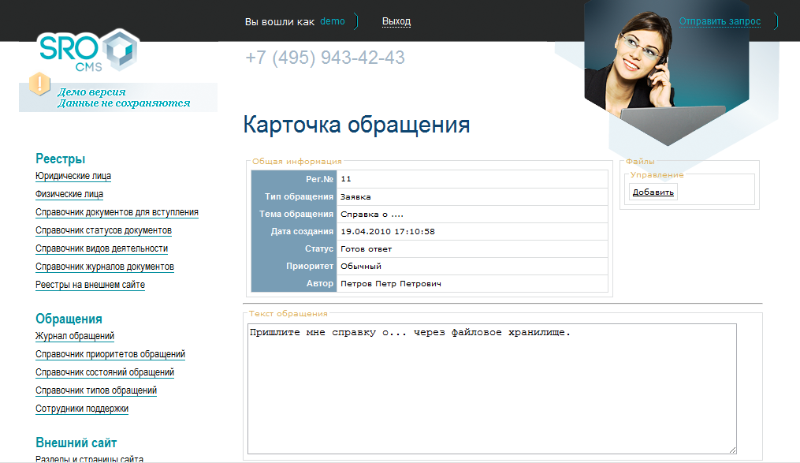Select Справочник журналов документов
Image resolution: width=800 pixels, height=463 pixels.
click(x=104, y=267)
